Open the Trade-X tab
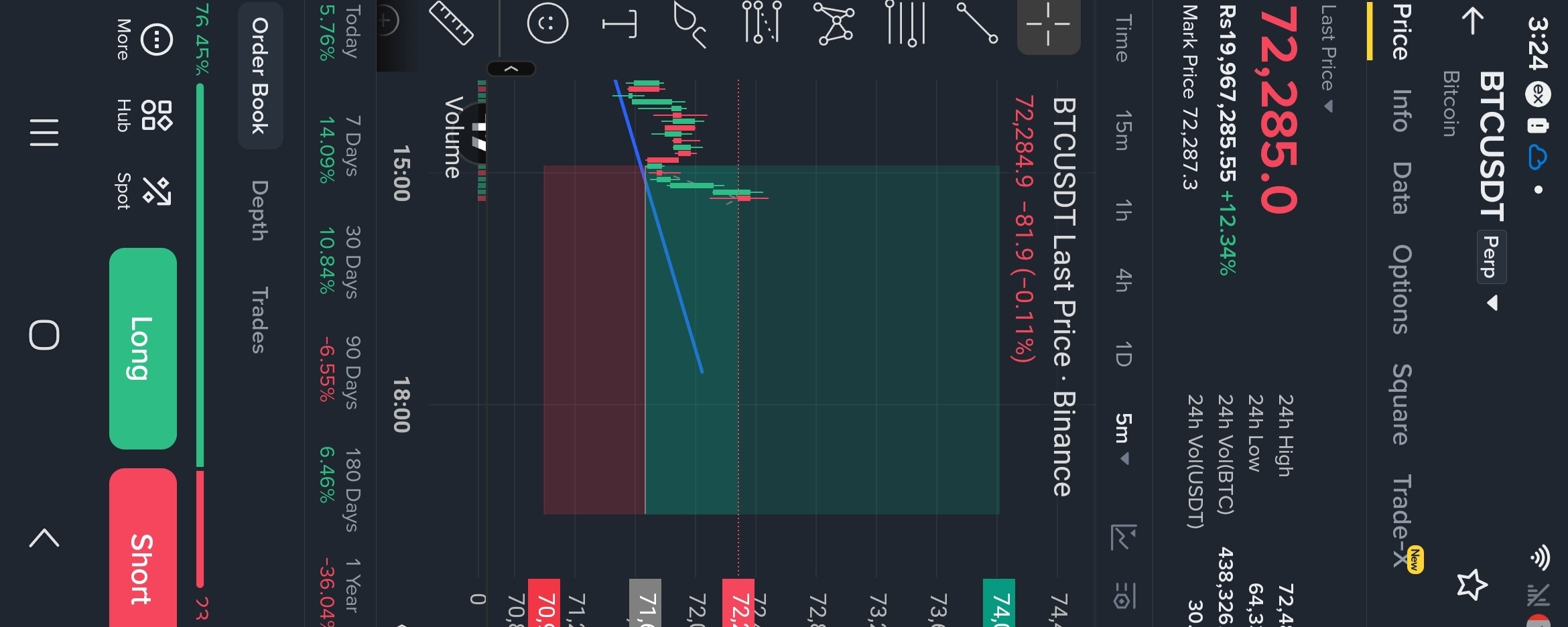Image resolution: width=1568 pixels, height=627 pixels. 1403,521
